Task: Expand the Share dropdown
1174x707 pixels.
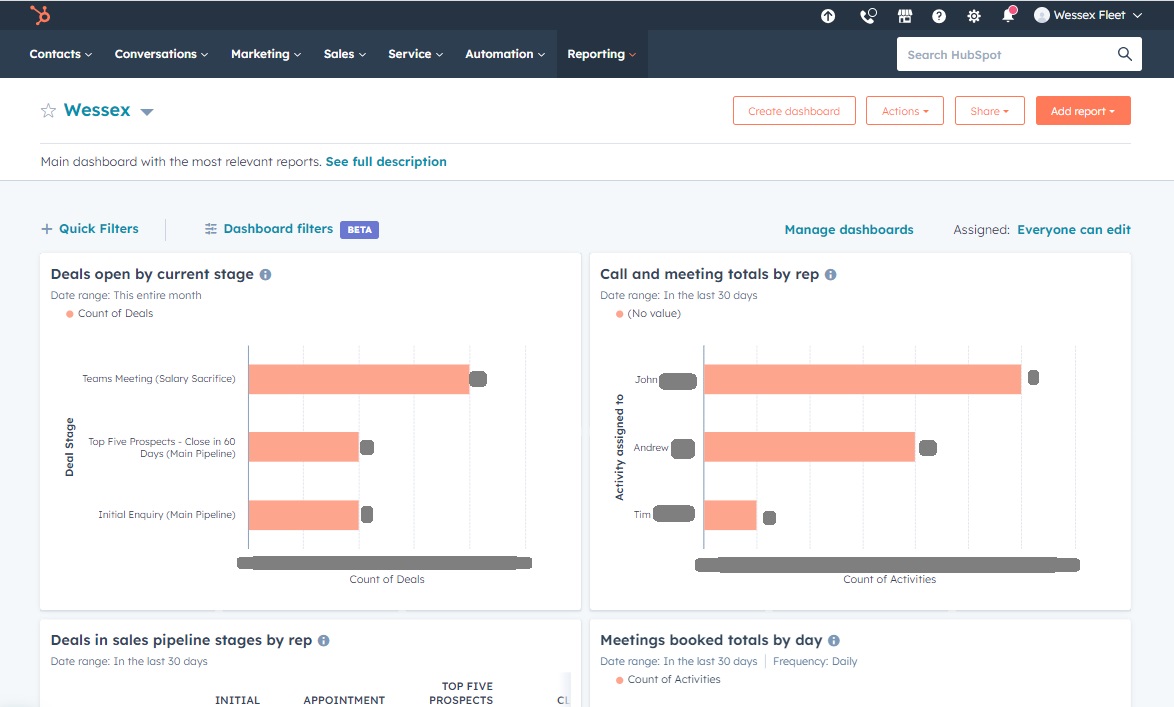Action: (x=989, y=111)
